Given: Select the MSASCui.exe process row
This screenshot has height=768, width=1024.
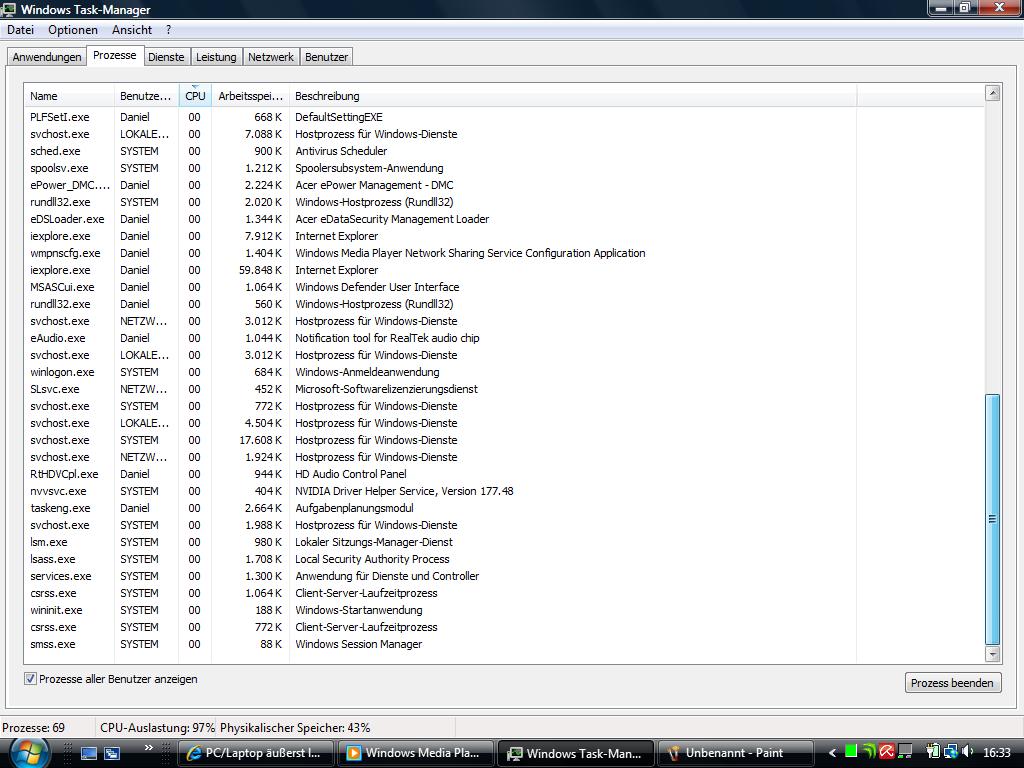Looking at the screenshot, I should coord(440,287).
